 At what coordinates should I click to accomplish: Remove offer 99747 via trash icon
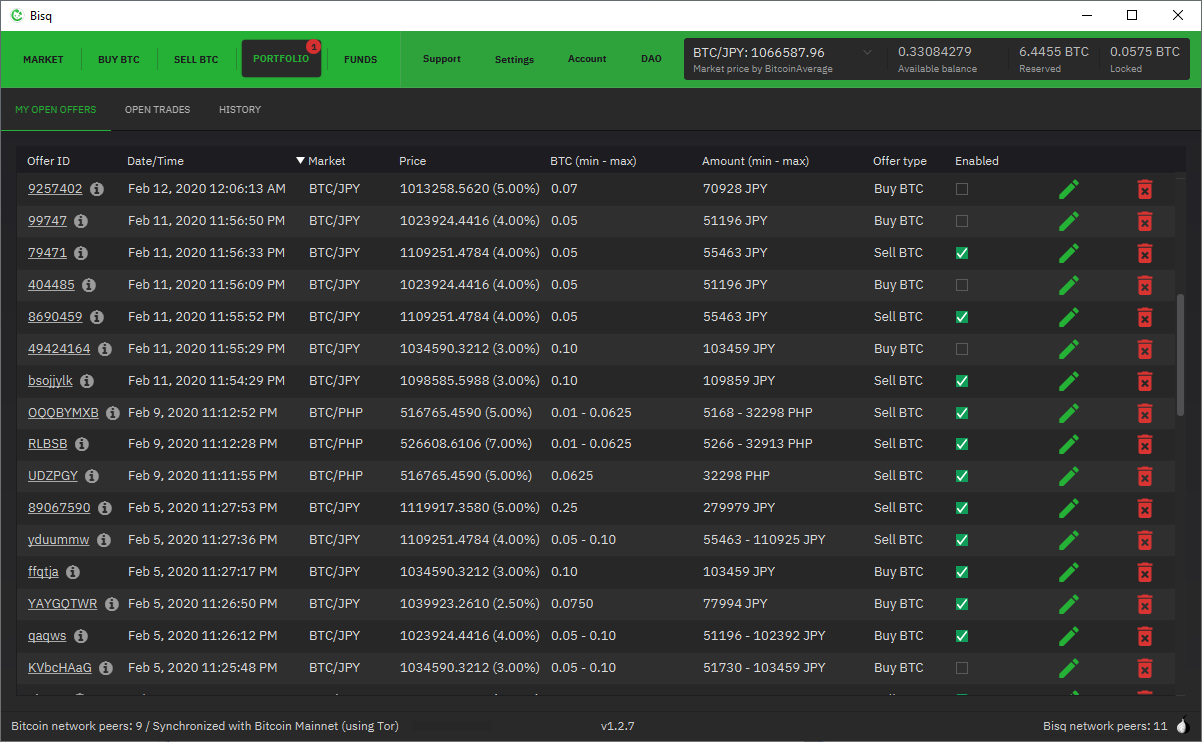tap(1145, 221)
